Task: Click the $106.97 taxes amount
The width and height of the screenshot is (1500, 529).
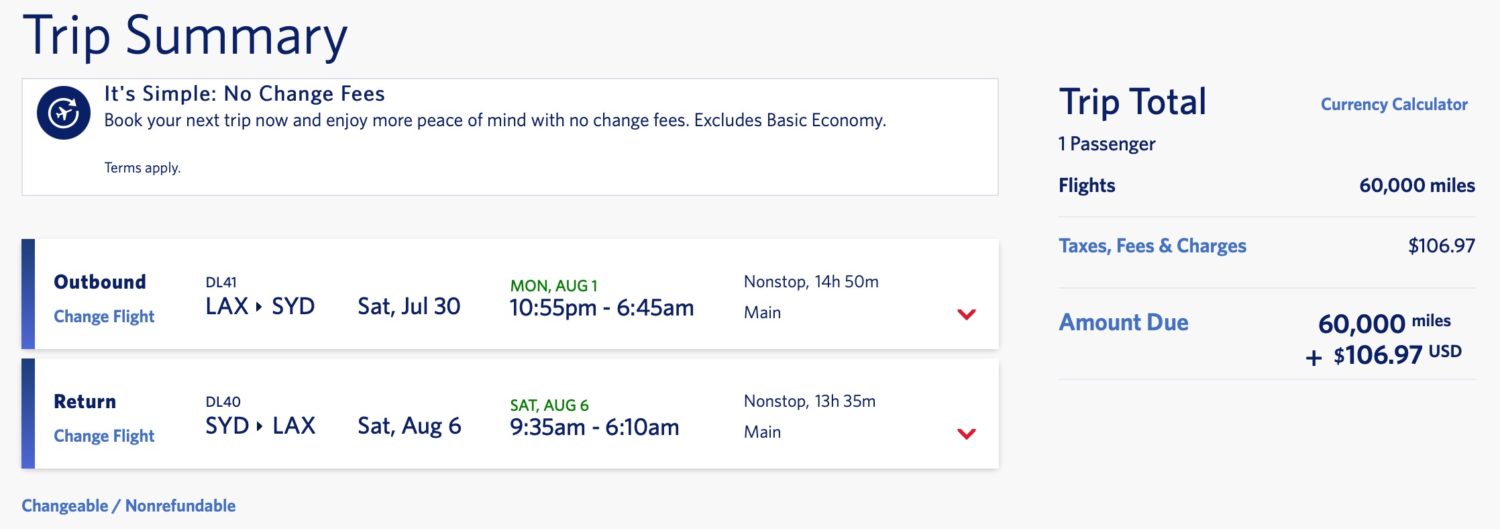Action: [1441, 246]
